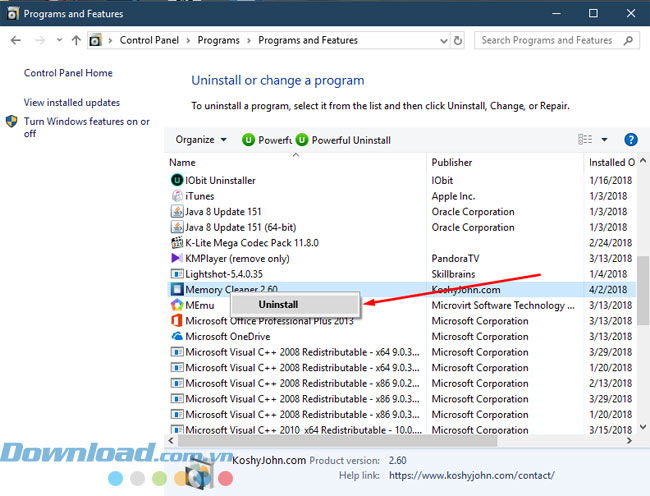Viewport: 650px width, 496px height.
Task: Open the koshyjohn.com contact help link
Action: (471, 475)
